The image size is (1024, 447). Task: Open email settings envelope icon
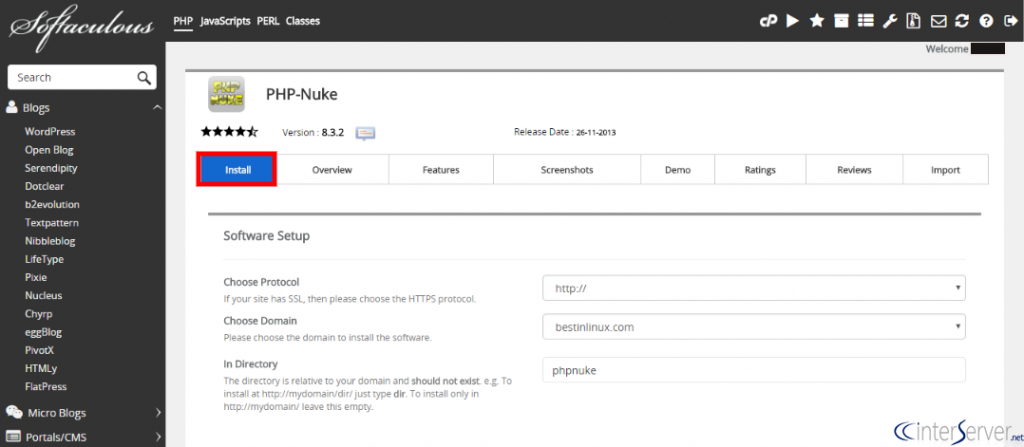[x=938, y=21]
